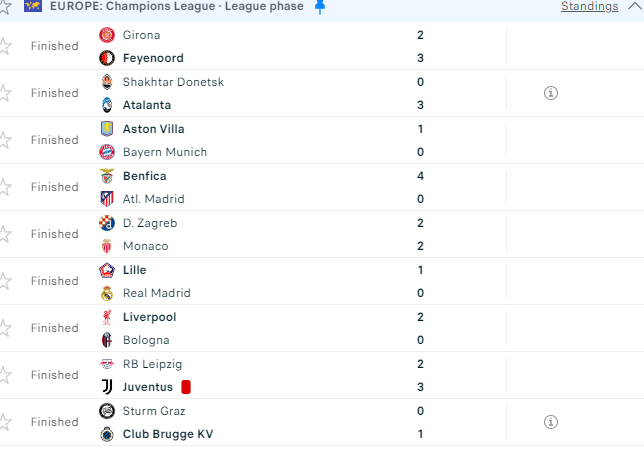644x450 pixels.
Task: Click the Europe flag icon in header
Action: 33,6
